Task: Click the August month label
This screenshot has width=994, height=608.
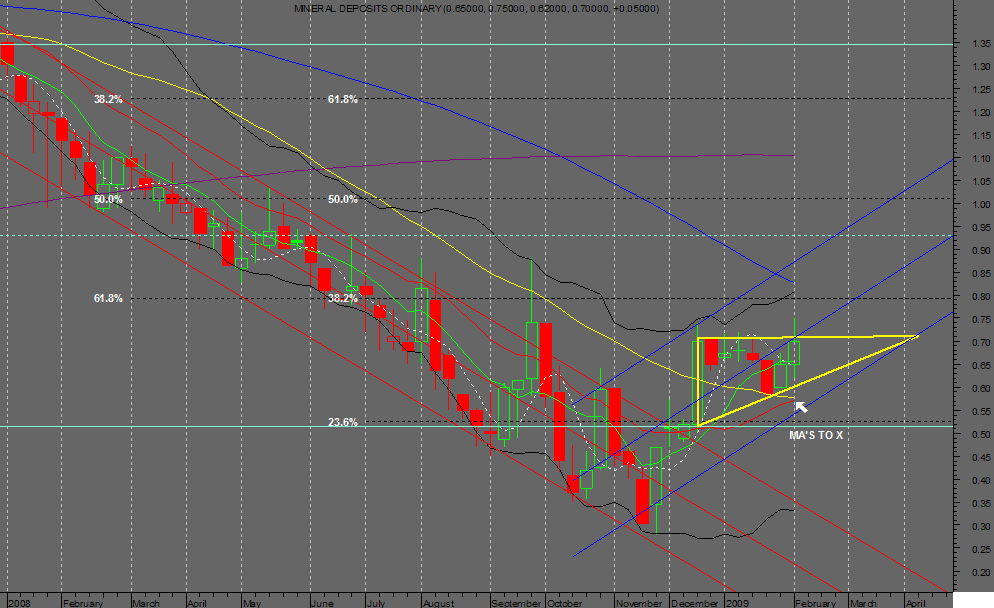Action: click(439, 603)
